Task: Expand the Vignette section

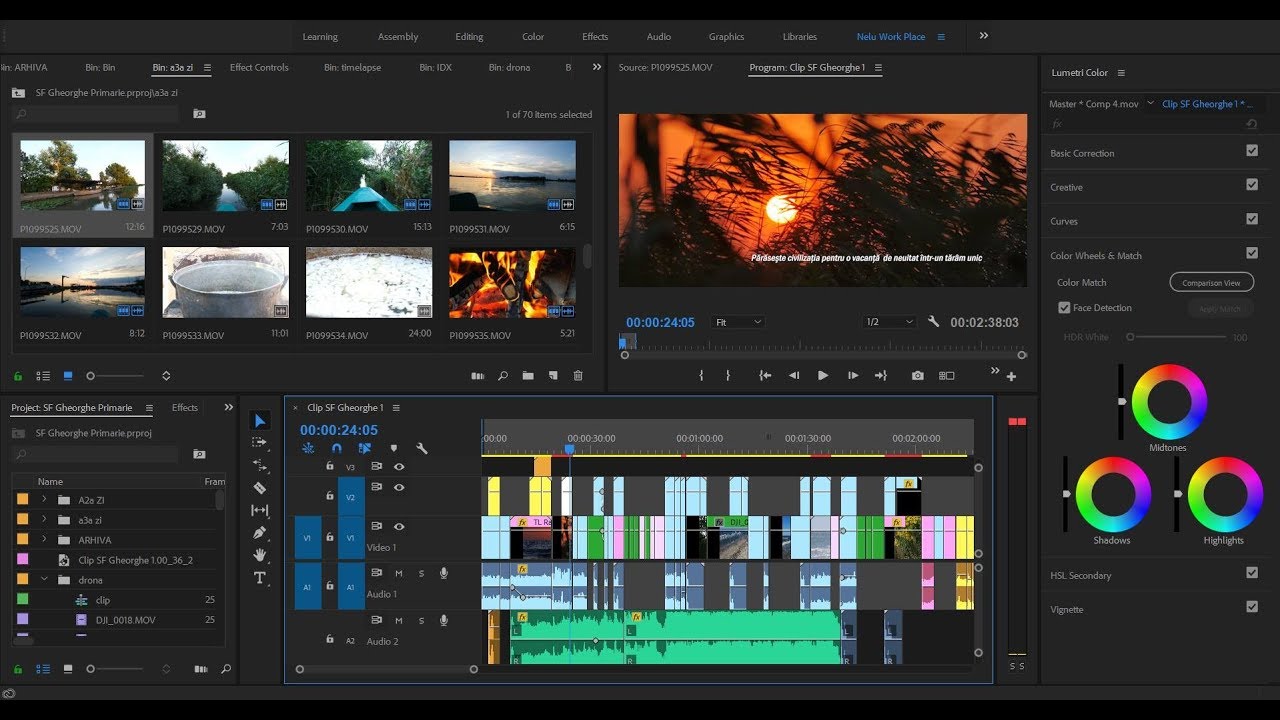Action: 1067,609
